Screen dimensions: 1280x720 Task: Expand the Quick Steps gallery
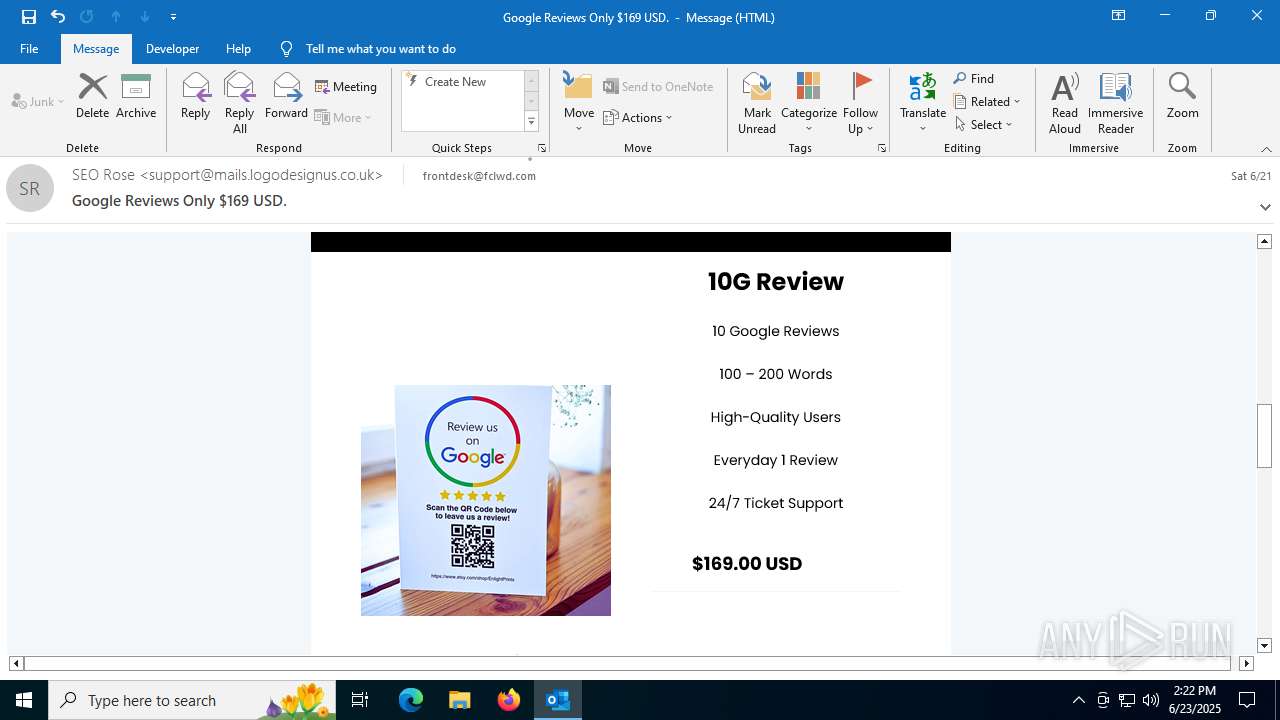point(531,122)
